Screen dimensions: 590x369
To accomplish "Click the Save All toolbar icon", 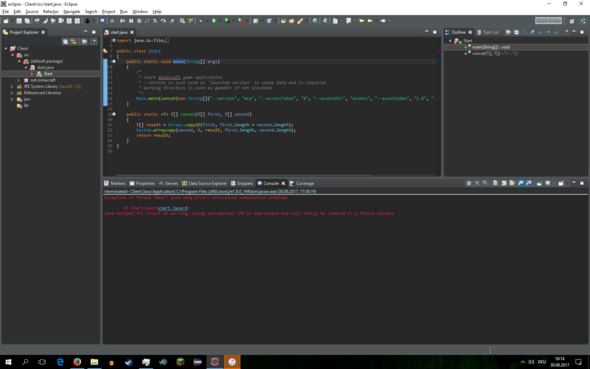I will click(27, 21).
